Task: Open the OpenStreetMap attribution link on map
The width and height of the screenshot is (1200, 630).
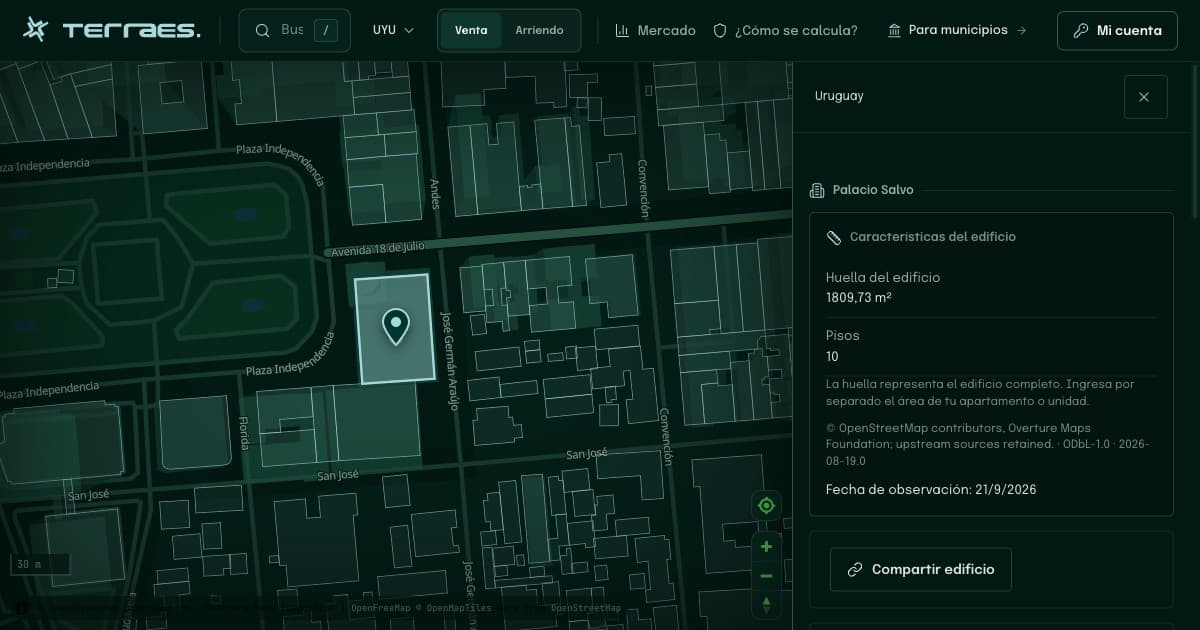Action: (585, 608)
